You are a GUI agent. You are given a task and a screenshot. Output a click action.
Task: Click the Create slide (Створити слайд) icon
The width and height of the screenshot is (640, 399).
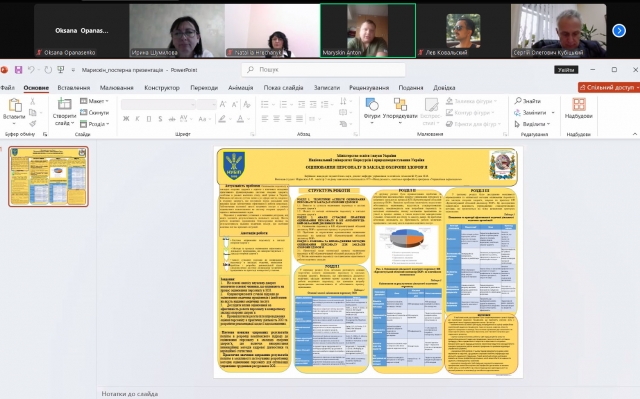coord(64,104)
